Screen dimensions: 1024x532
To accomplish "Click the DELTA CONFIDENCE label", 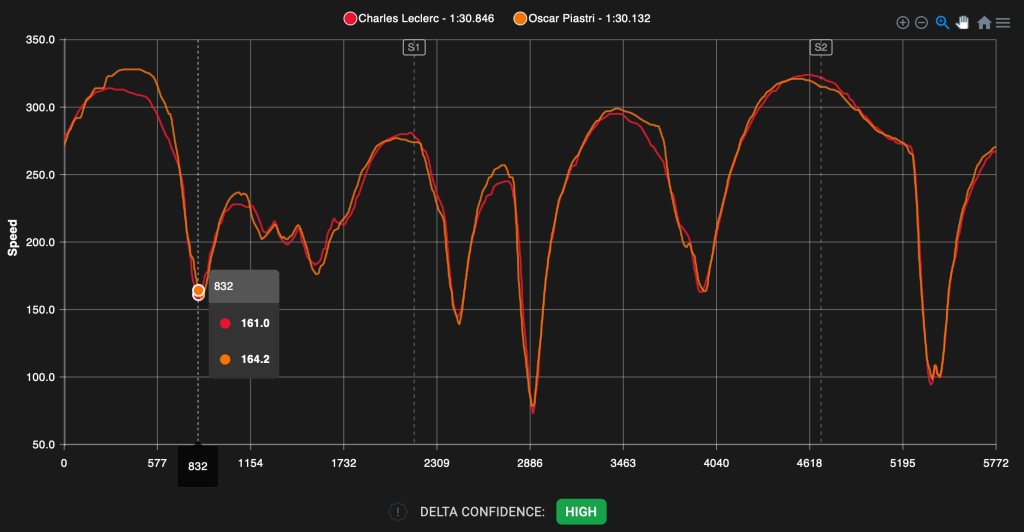I will pos(482,512).
